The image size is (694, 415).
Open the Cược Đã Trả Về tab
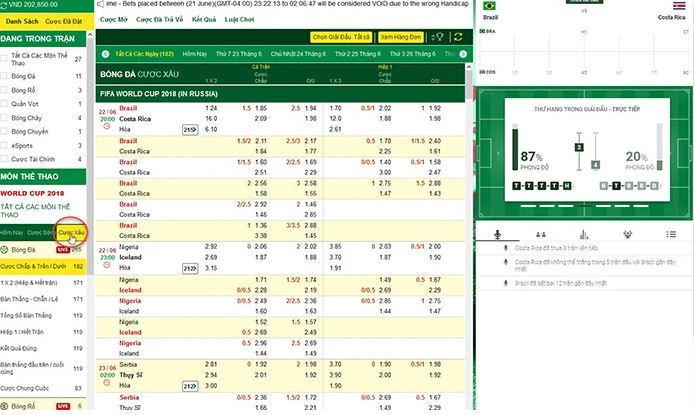coord(159,19)
